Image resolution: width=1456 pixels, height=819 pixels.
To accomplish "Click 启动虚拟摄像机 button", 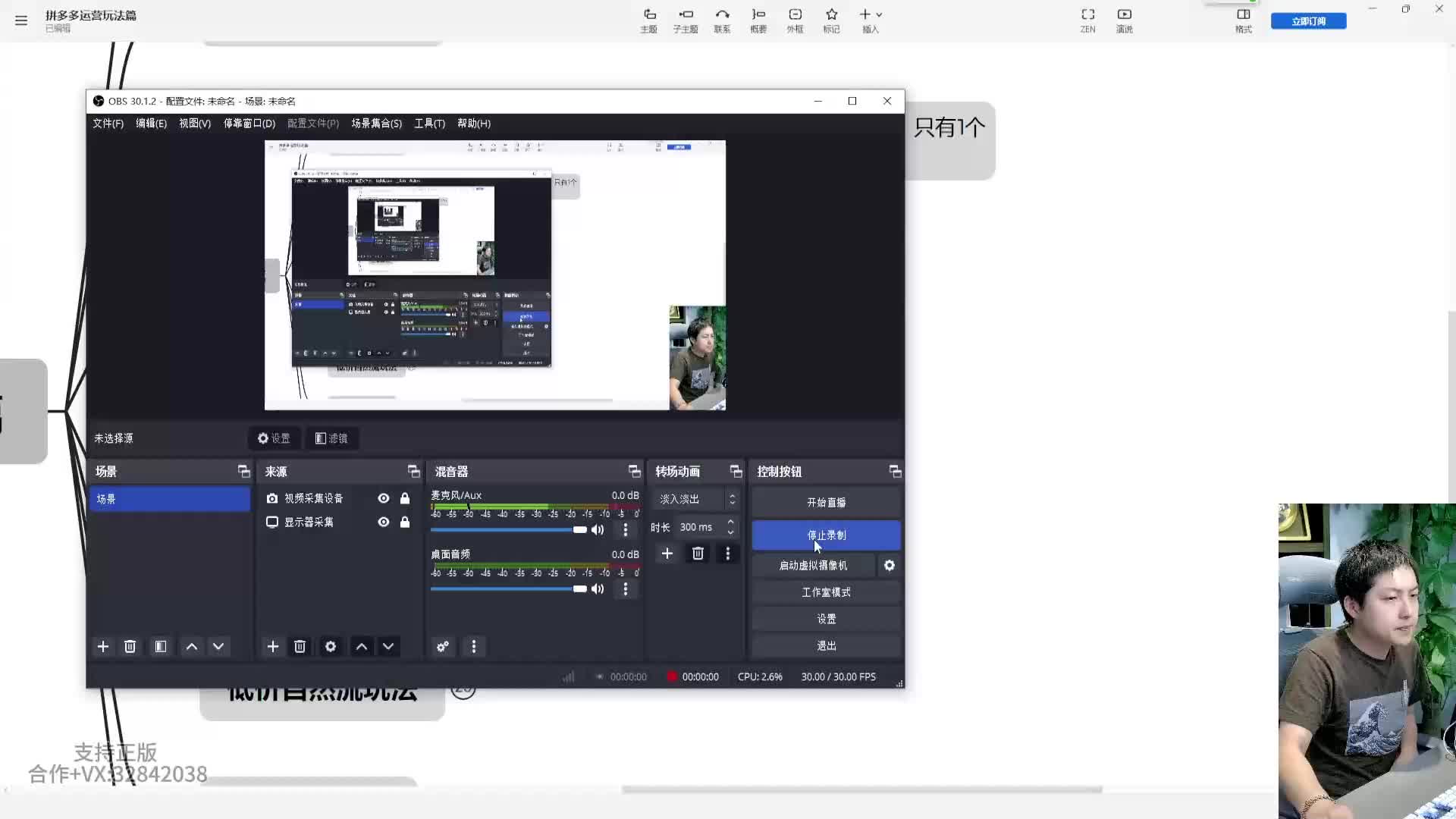I will coord(814,566).
